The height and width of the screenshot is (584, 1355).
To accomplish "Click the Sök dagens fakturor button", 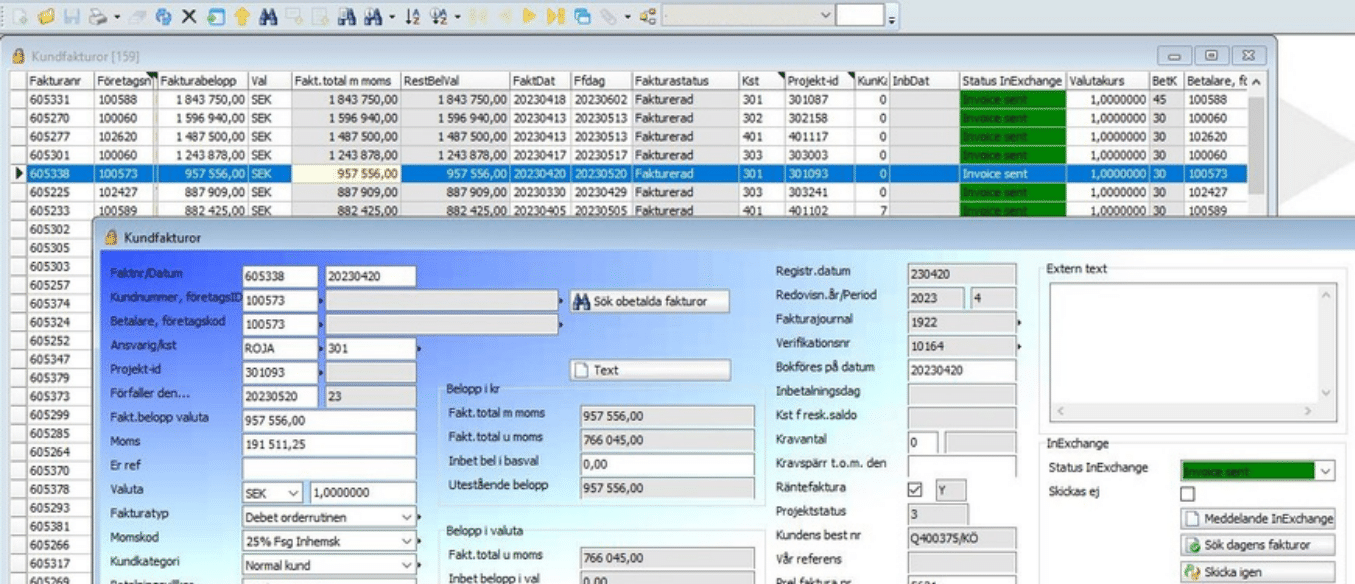I will pyautogui.click(x=1258, y=545).
